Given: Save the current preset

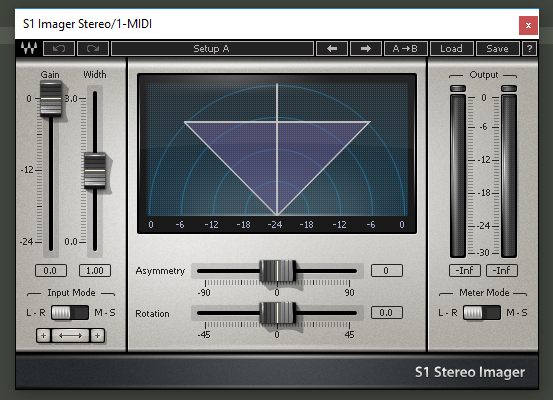Looking at the screenshot, I should [x=498, y=48].
